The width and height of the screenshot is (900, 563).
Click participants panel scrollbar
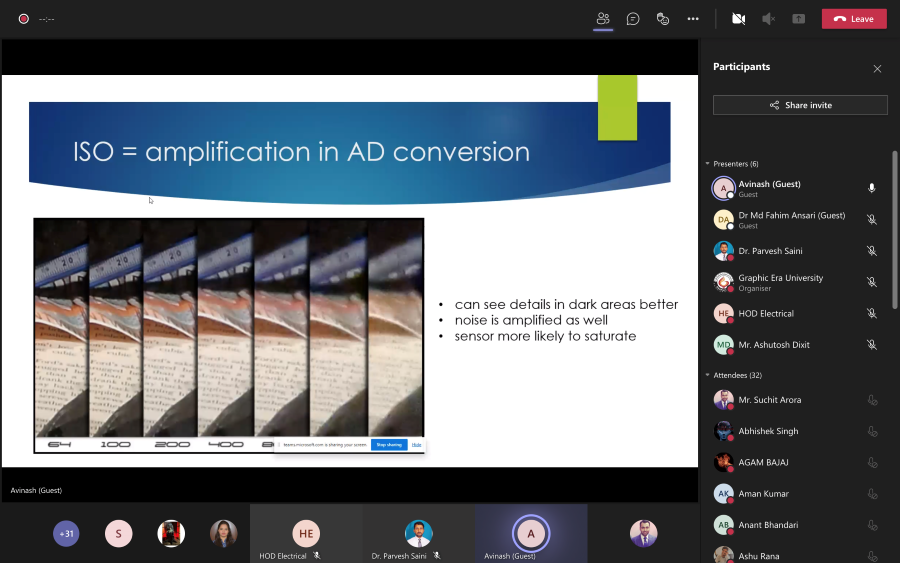point(894,230)
